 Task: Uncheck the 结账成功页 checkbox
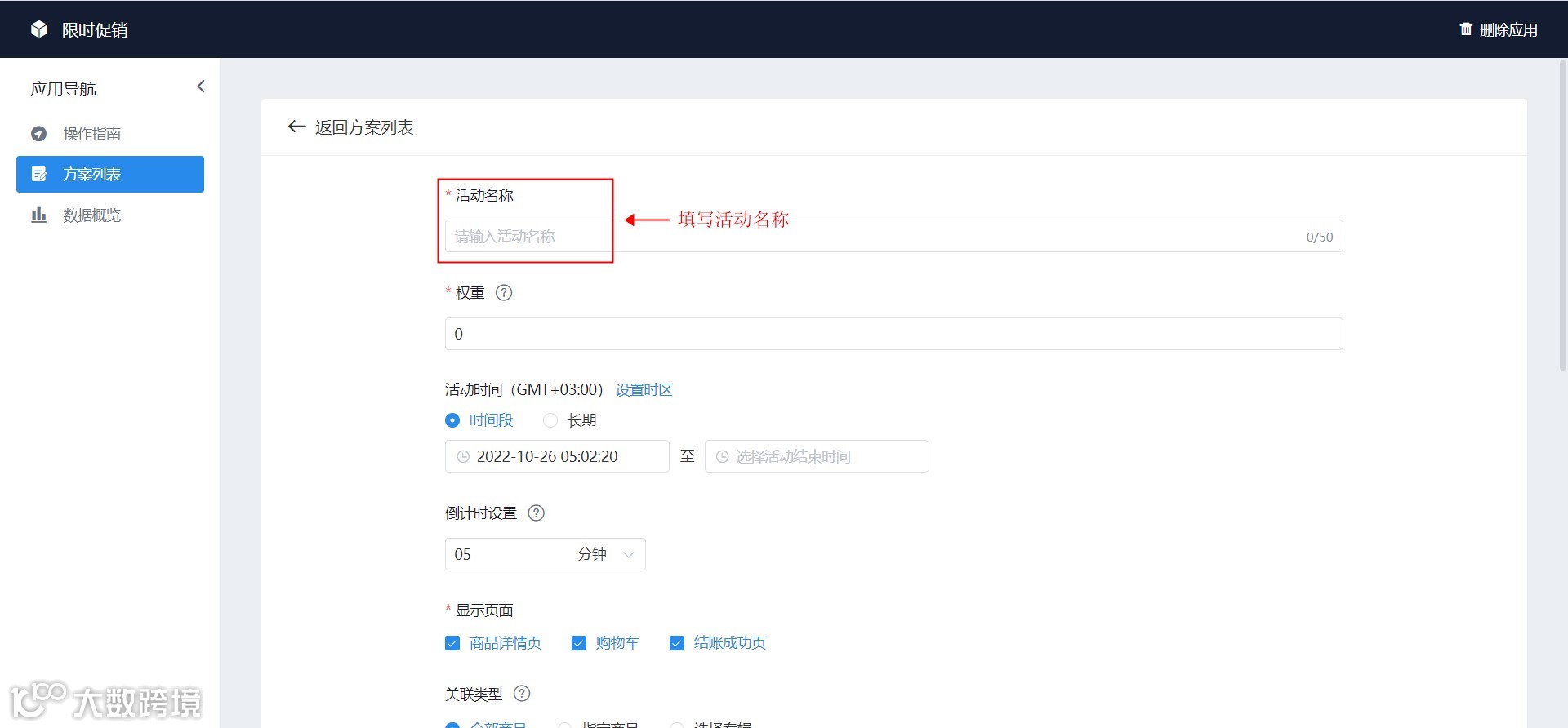pos(676,643)
